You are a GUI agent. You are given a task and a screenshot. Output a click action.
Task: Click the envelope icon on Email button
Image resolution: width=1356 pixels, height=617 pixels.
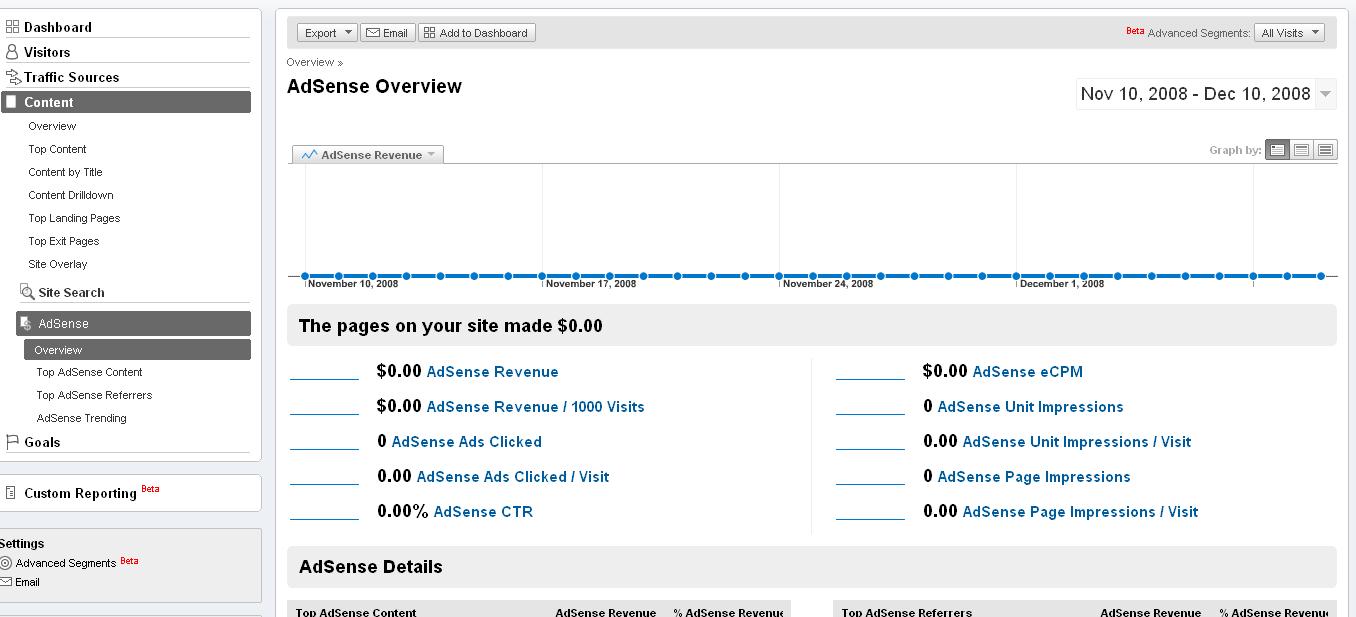click(x=373, y=33)
